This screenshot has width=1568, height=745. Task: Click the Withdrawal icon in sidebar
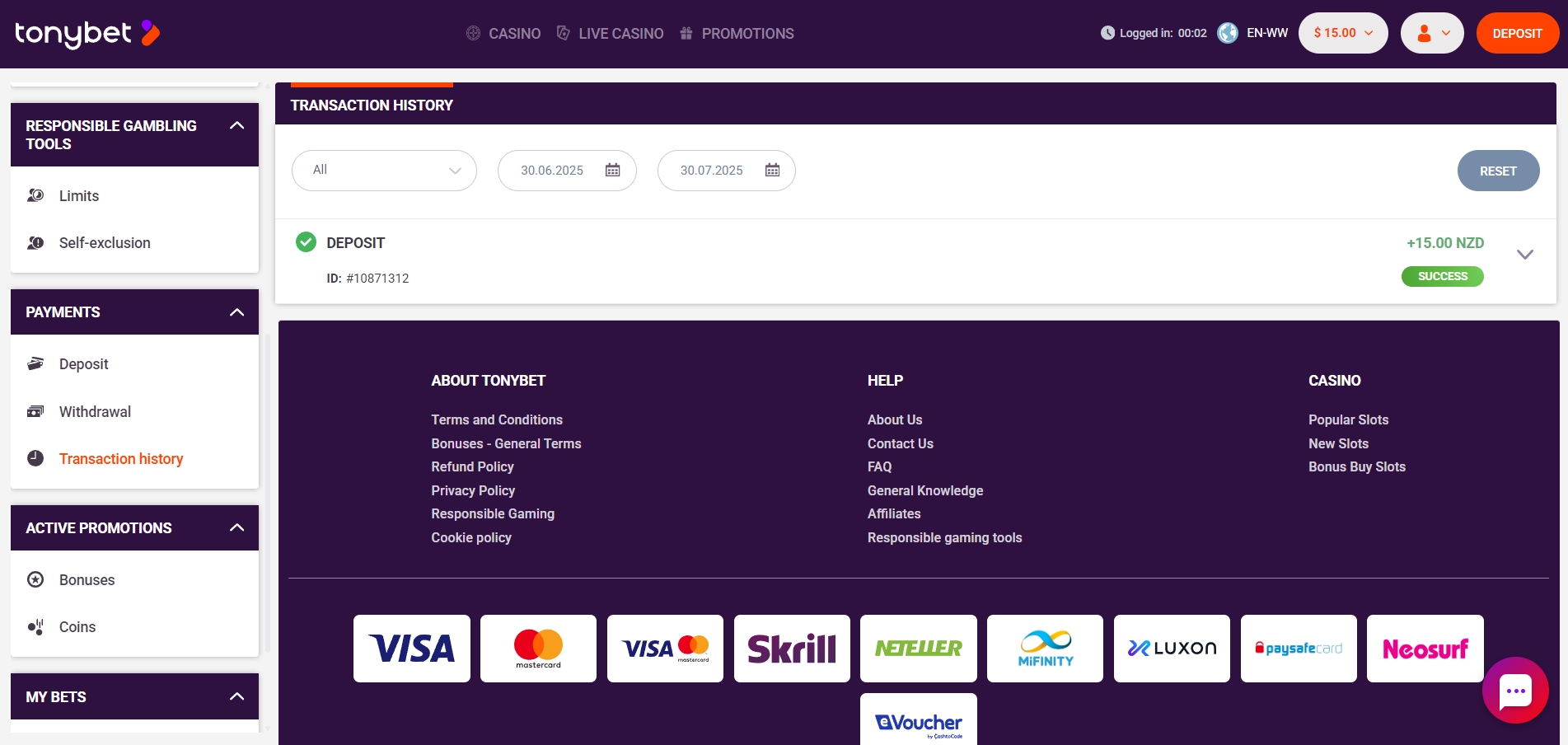[x=35, y=411]
